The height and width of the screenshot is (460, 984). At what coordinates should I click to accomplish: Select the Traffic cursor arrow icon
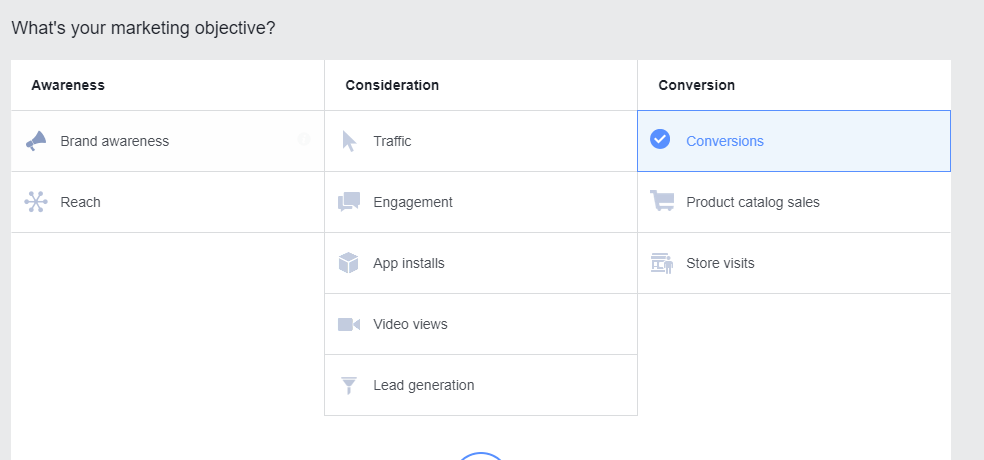tap(349, 141)
